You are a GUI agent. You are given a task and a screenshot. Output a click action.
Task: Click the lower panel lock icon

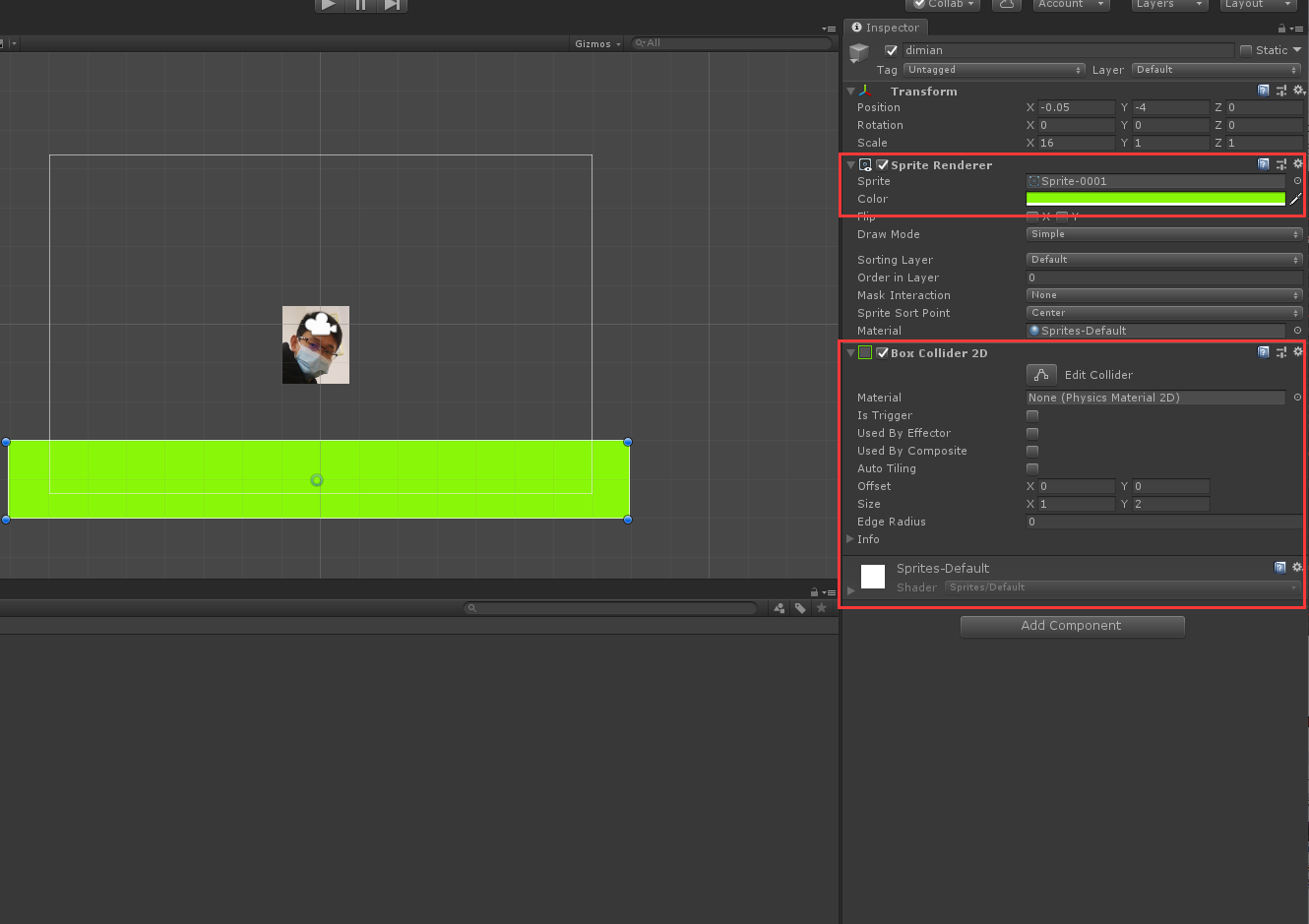(x=814, y=592)
